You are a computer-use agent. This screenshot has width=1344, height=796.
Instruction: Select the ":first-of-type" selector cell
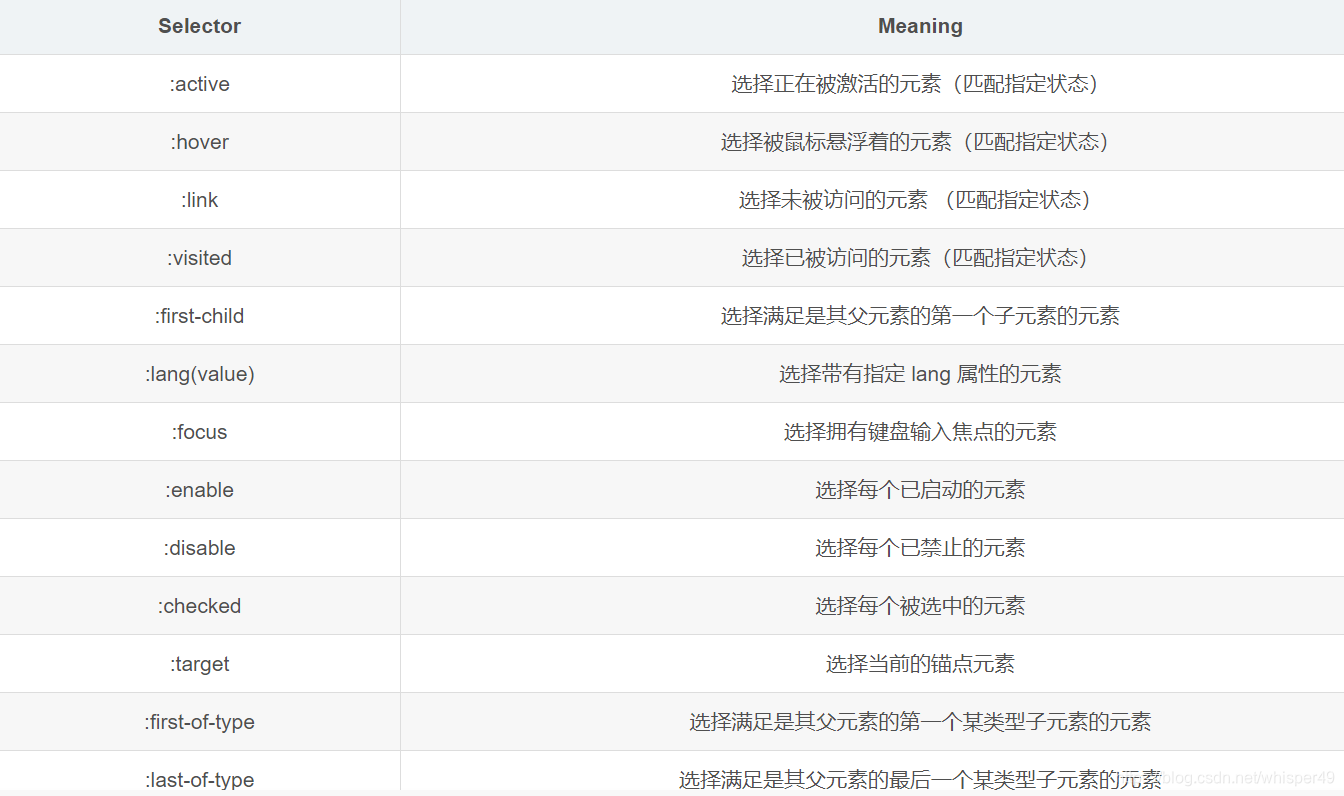200,722
